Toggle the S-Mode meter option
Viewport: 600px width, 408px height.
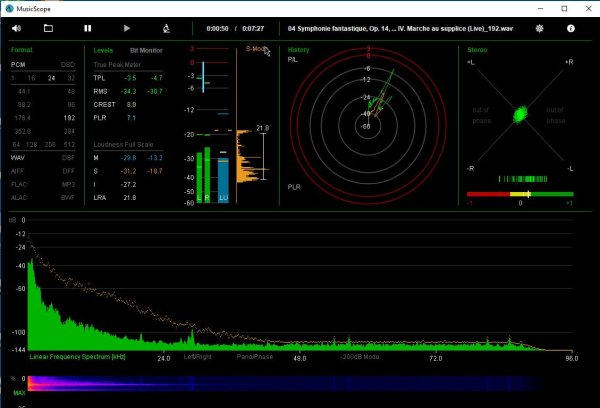pyautogui.click(x=256, y=49)
